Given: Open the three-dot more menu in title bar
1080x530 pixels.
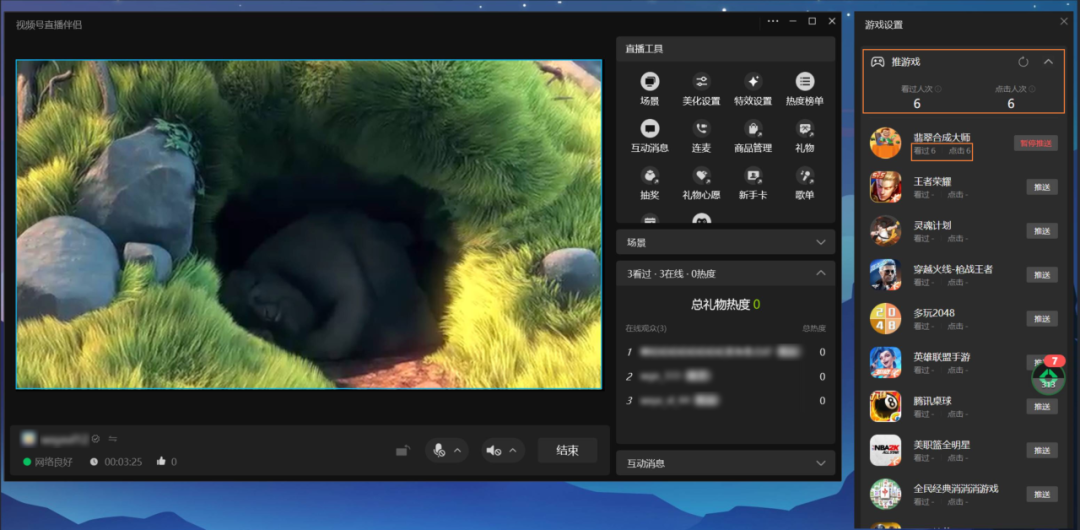Looking at the screenshot, I should coord(773,21).
